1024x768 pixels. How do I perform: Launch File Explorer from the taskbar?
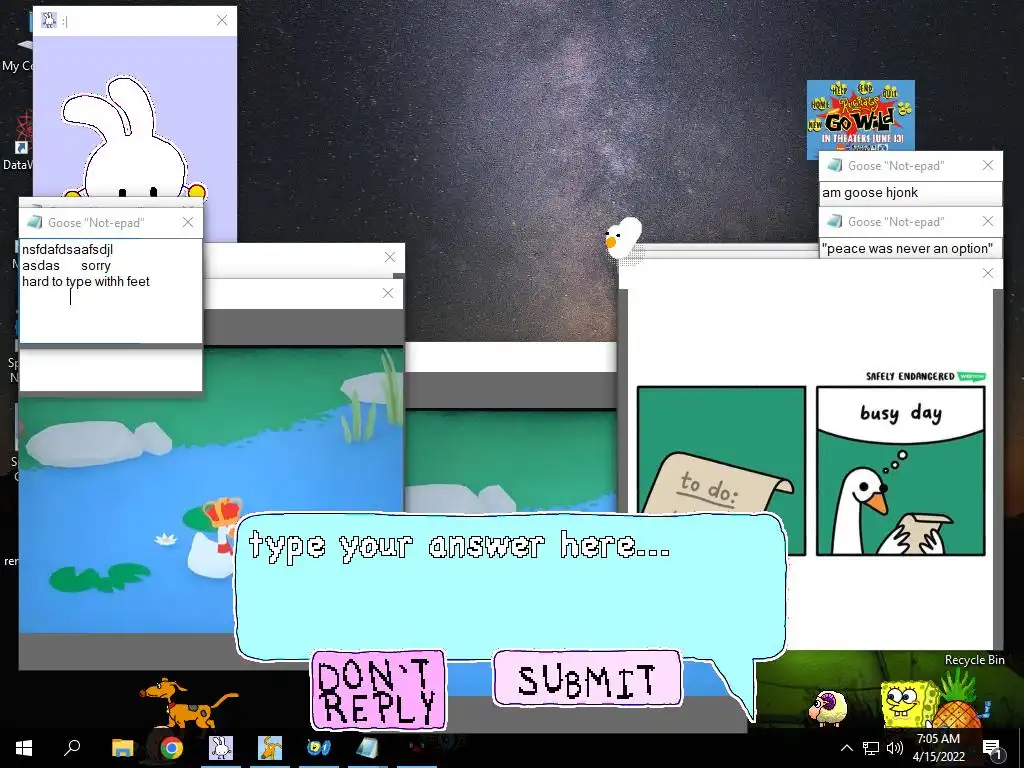pos(122,748)
